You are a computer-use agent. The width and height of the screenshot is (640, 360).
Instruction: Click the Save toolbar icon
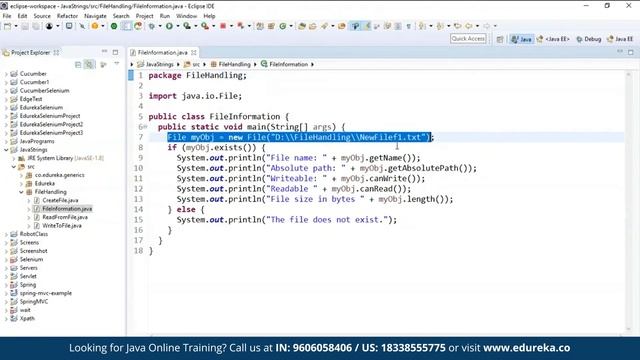[25, 26]
